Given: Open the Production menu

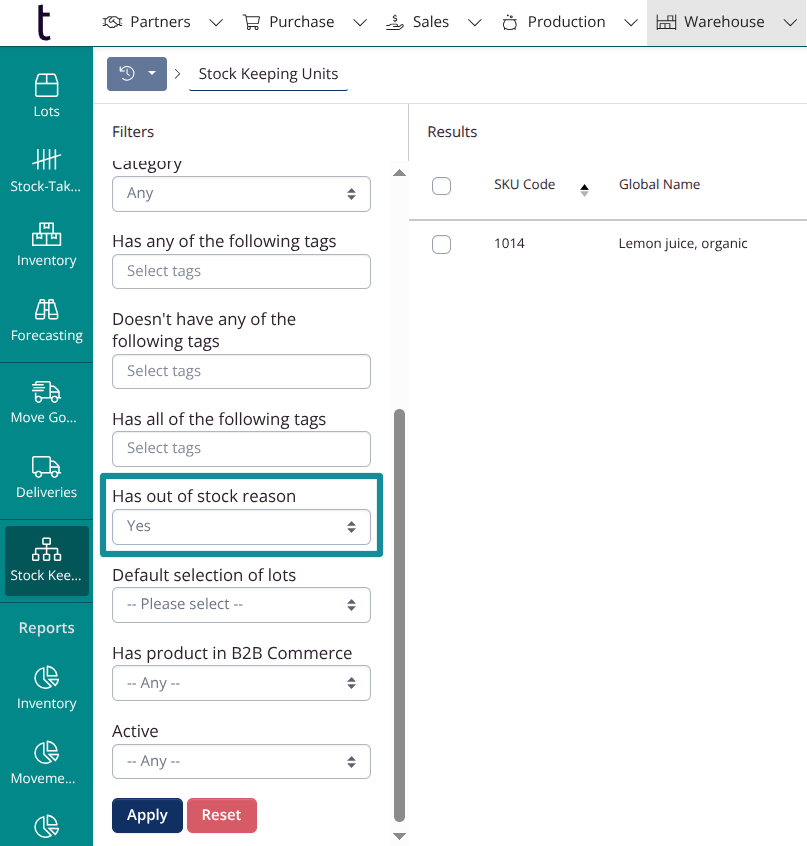Looking at the screenshot, I should click(568, 22).
